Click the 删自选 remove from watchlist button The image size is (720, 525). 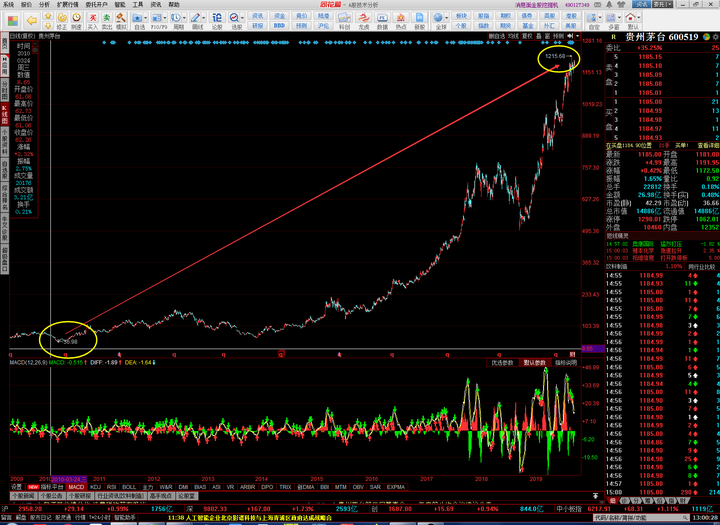coord(496,36)
